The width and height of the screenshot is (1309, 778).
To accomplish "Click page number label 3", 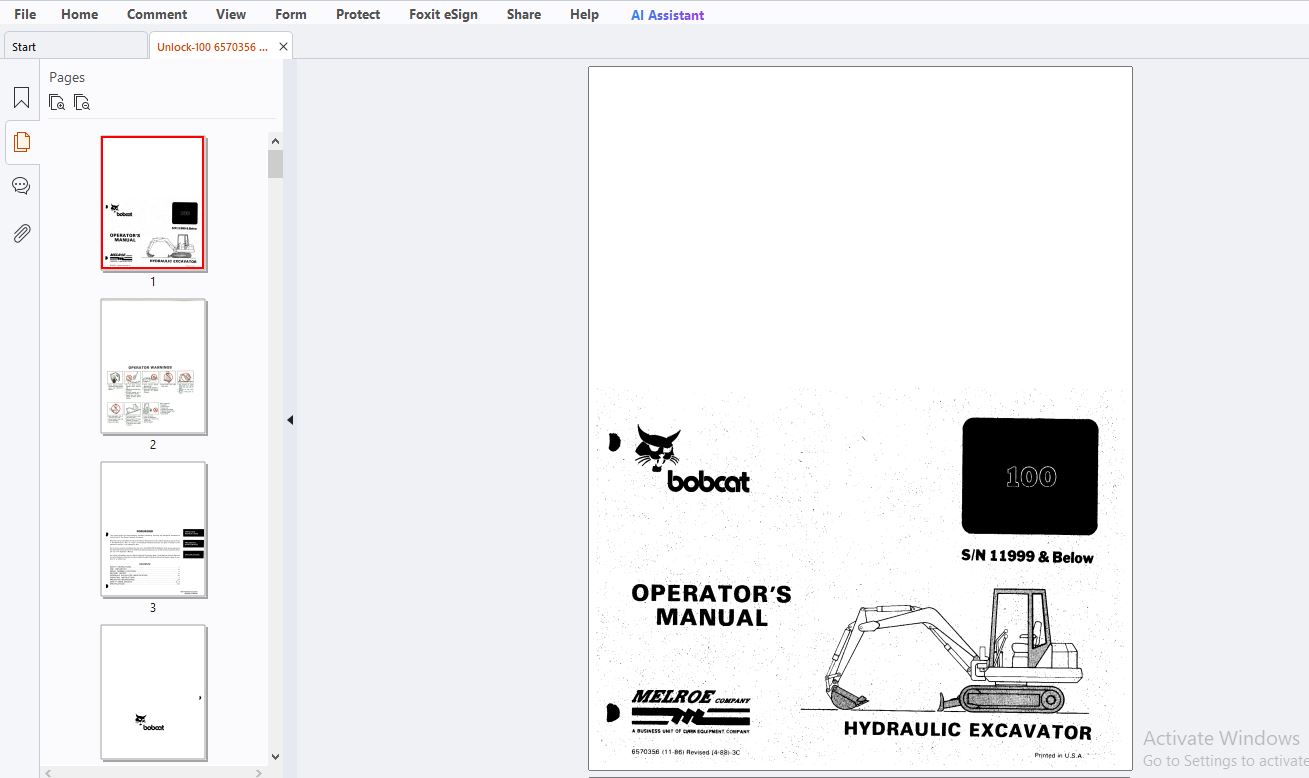I will coord(153,608).
